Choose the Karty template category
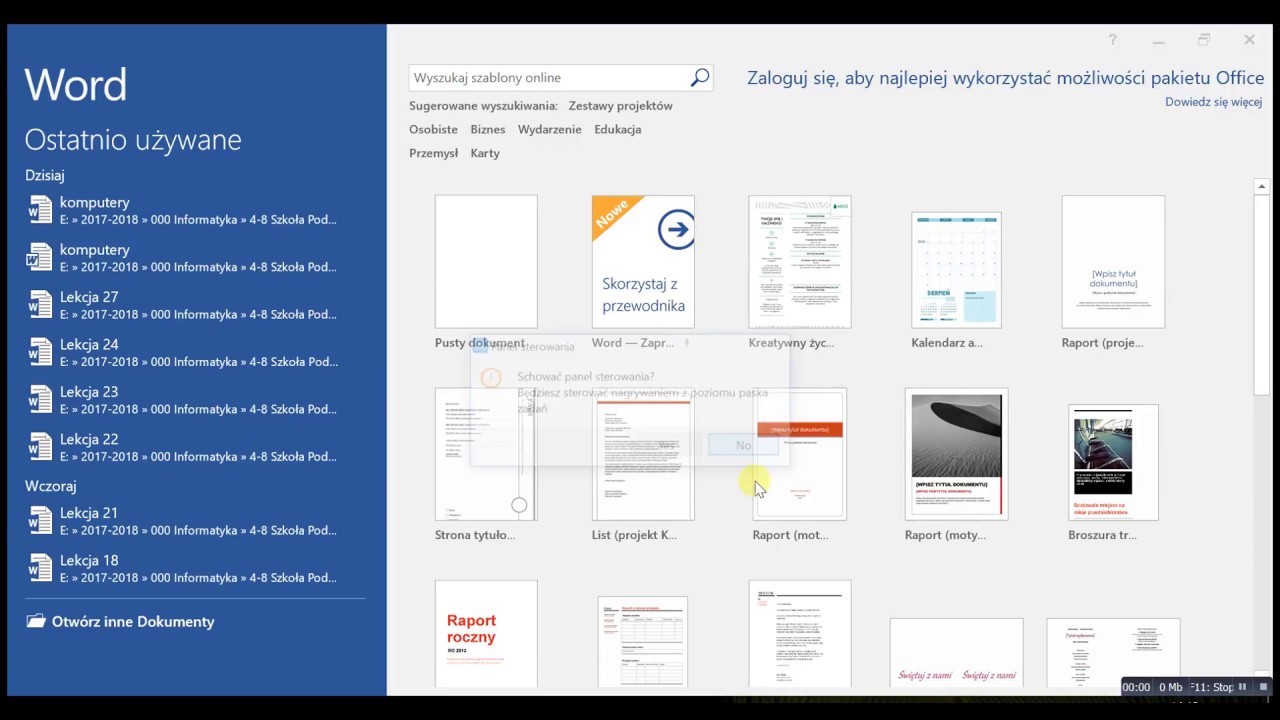Viewport: 1280px width, 720px height. tap(485, 154)
